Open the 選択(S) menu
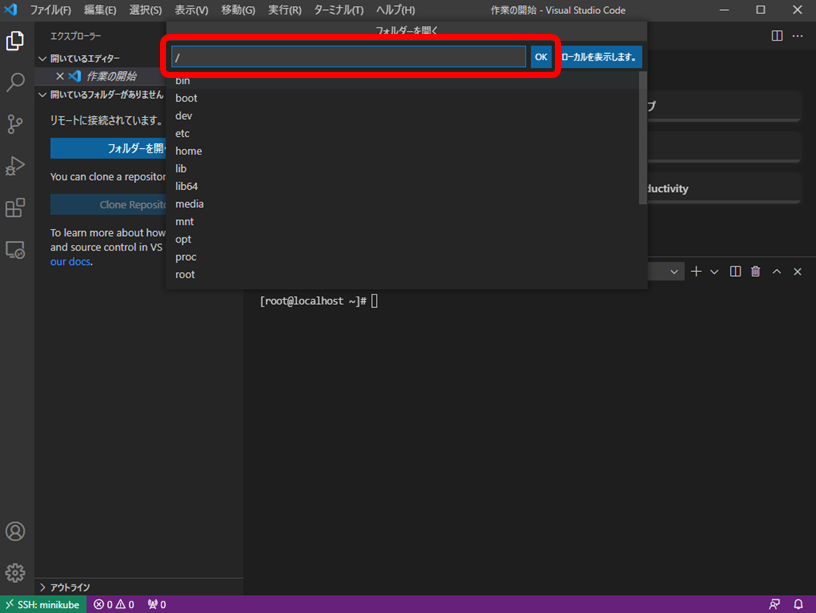Image resolution: width=816 pixels, height=613 pixels. 145,10
